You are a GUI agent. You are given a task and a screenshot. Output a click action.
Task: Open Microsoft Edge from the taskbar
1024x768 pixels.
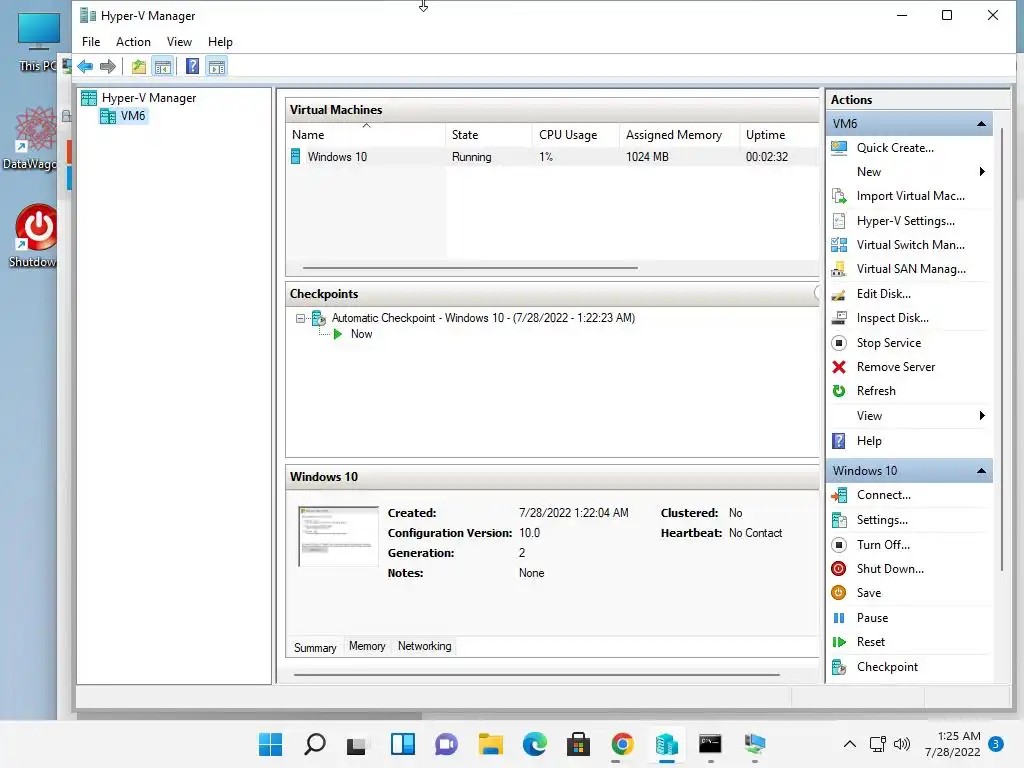pos(534,744)
